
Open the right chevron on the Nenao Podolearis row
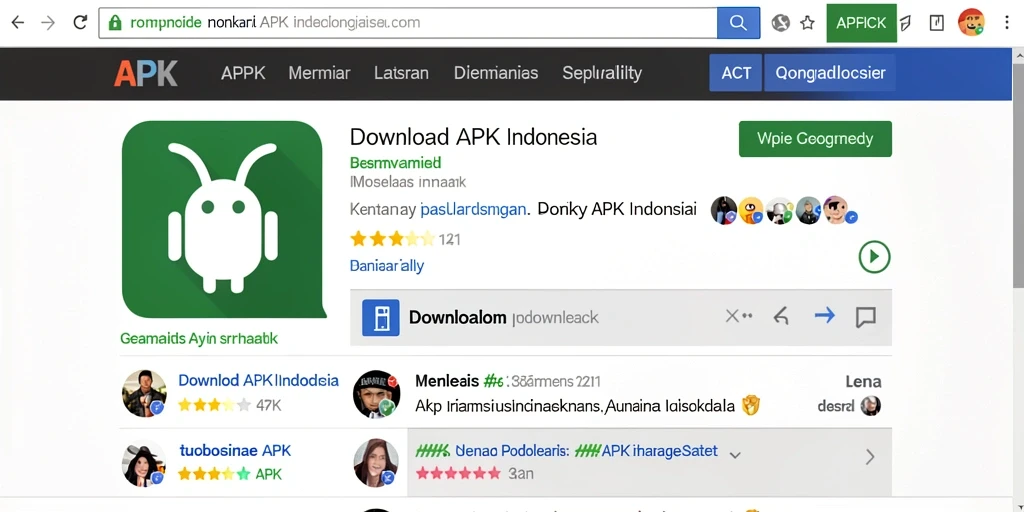click(x=870, y=456)
